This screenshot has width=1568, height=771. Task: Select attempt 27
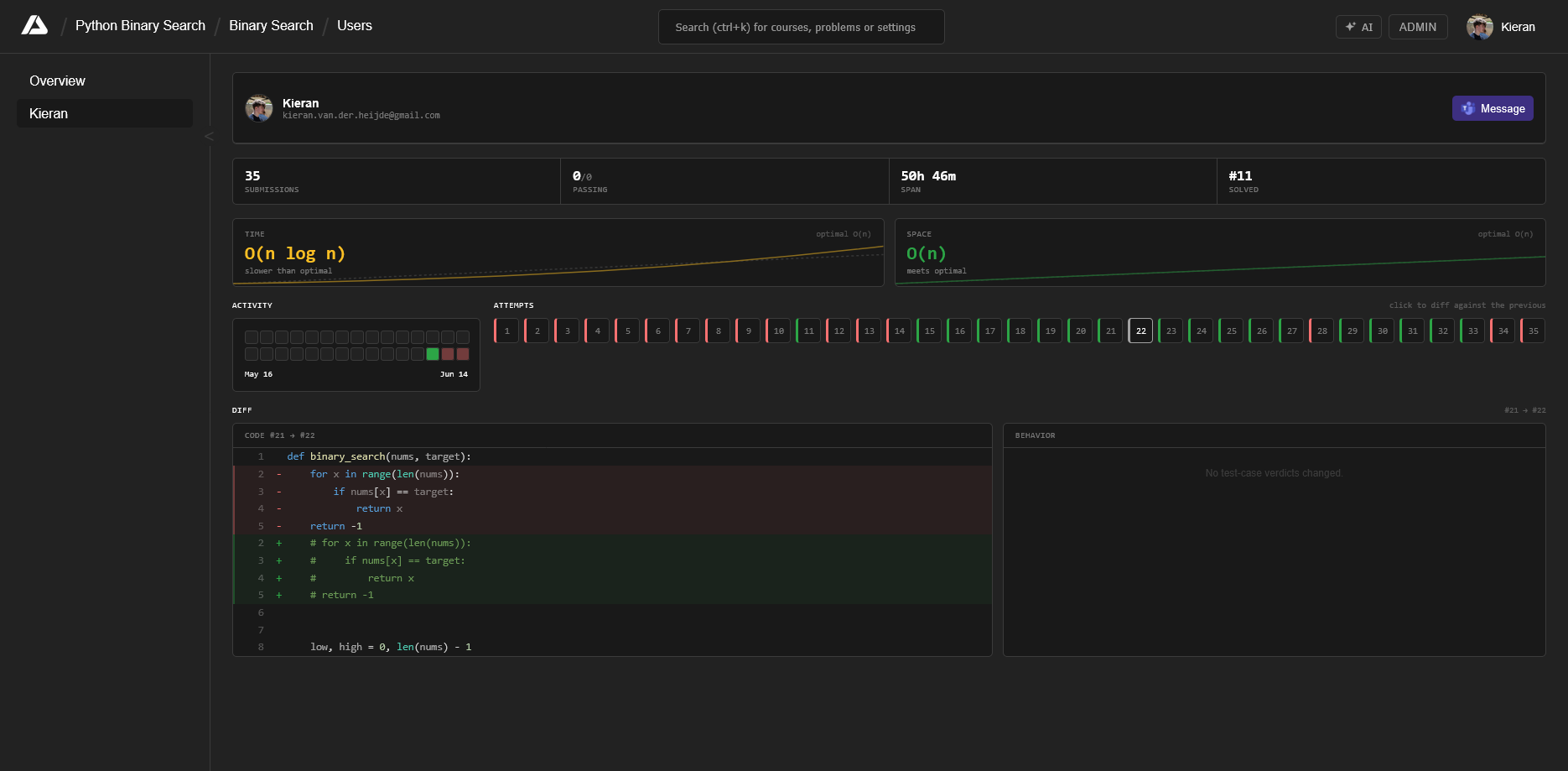click(x=1291, y=331)
